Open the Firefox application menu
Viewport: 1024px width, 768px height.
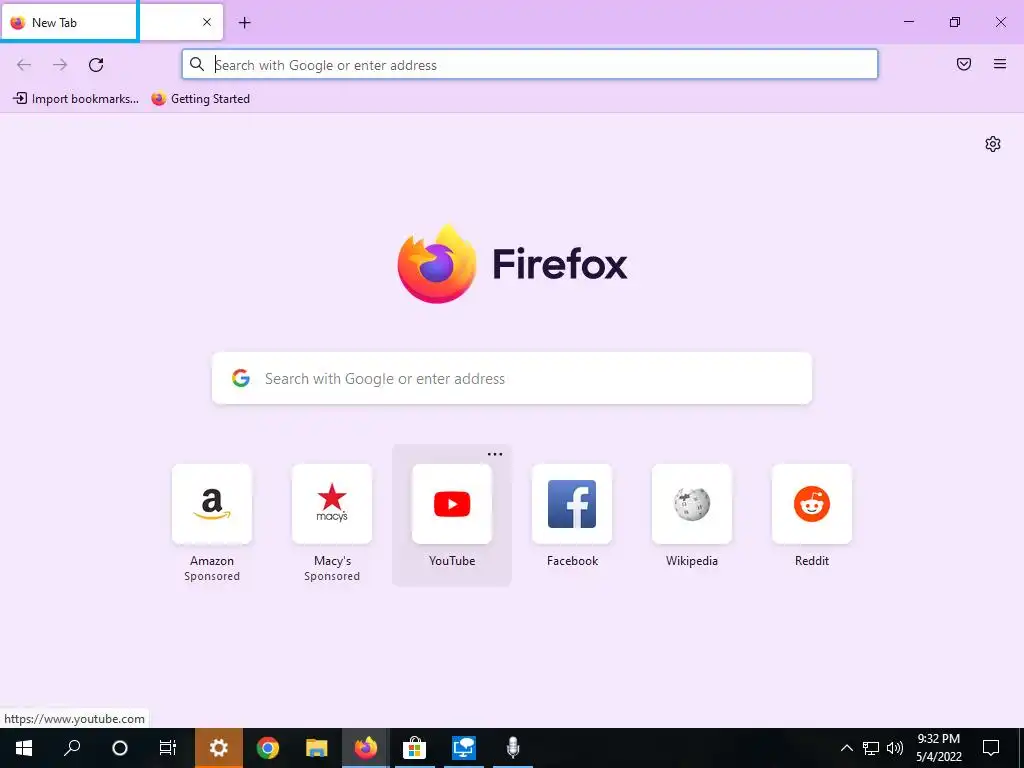[1000, 64]
